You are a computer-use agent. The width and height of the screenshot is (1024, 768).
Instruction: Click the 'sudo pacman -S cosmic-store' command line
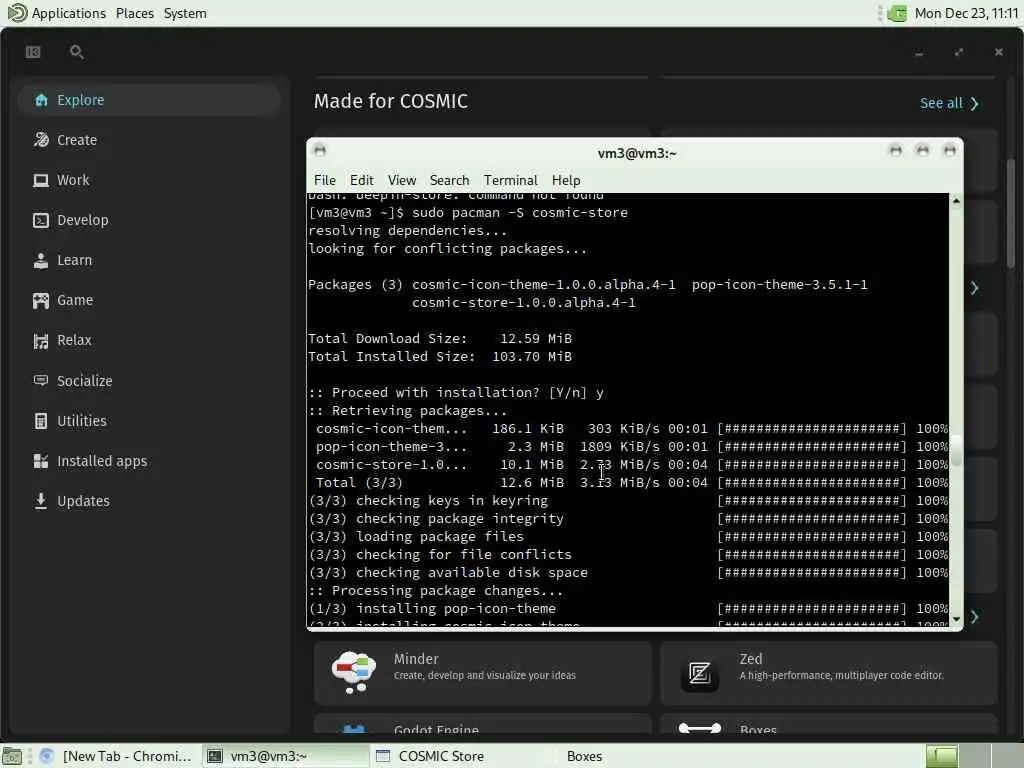click(x=520, y=213)
